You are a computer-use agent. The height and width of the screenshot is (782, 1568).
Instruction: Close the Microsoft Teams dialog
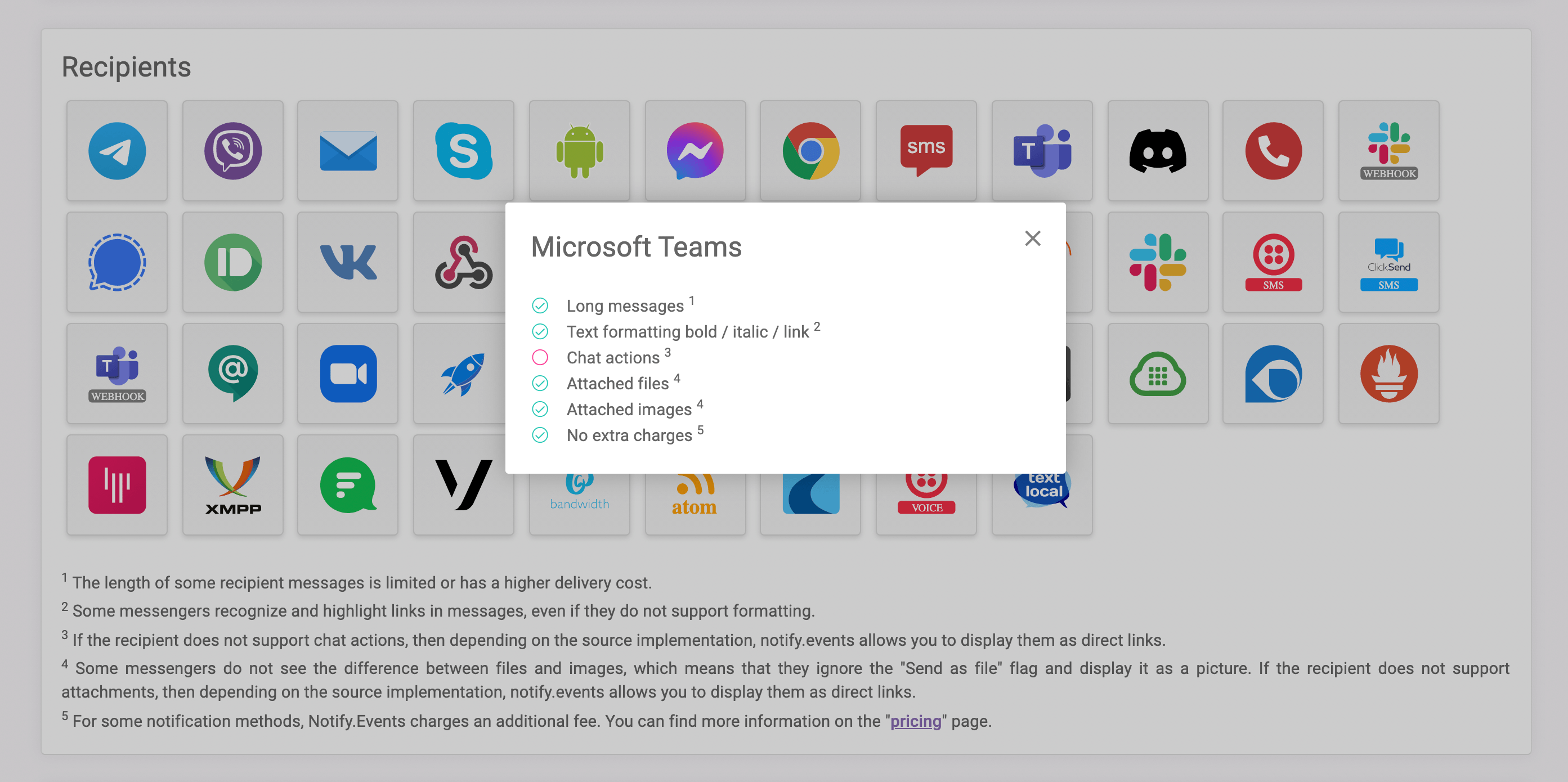1032,239
